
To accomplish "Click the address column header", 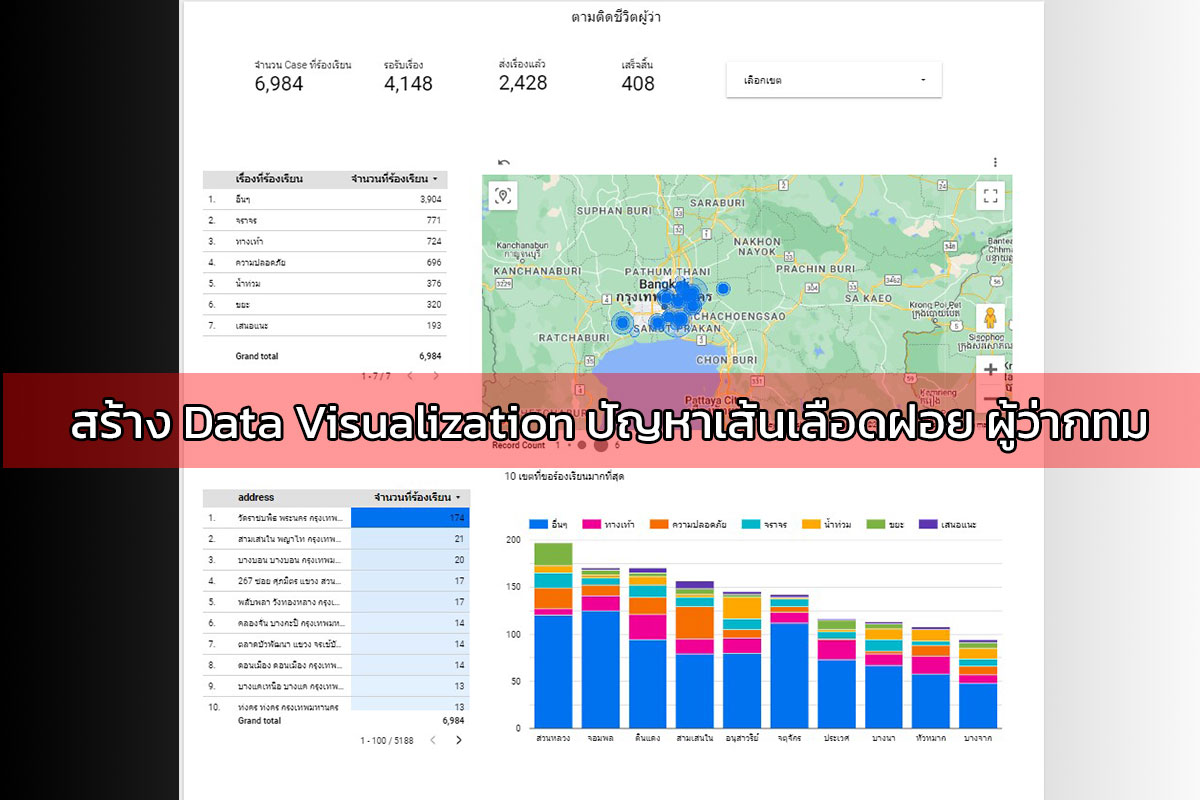I will click(x=256, y=497).
